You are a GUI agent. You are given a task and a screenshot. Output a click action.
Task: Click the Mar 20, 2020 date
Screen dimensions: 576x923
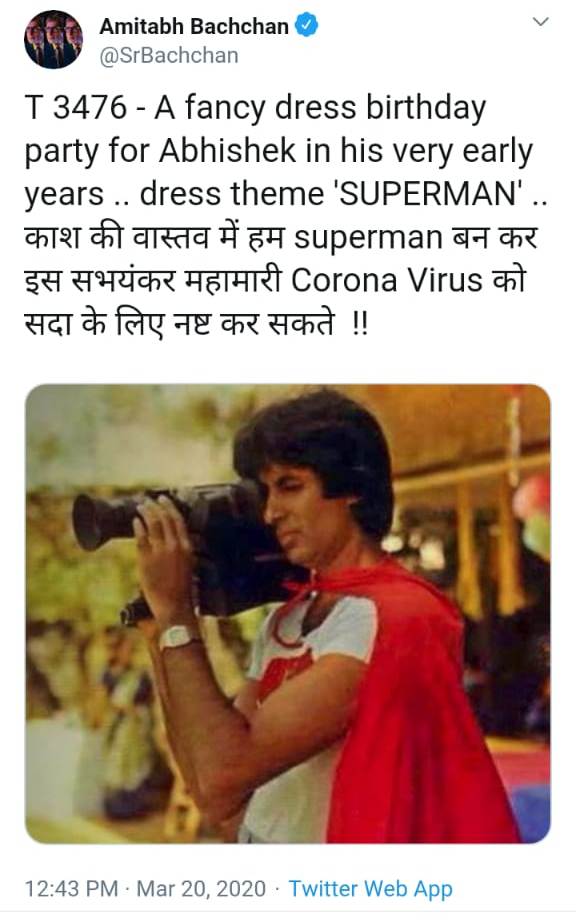(201, 888)
